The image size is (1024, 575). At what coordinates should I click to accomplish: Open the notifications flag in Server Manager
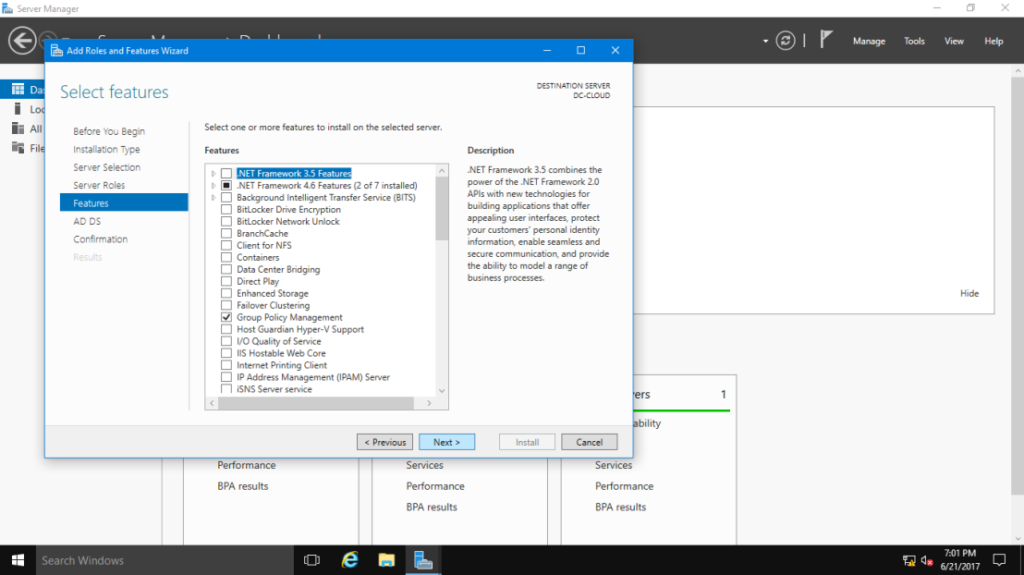[826, 40]
